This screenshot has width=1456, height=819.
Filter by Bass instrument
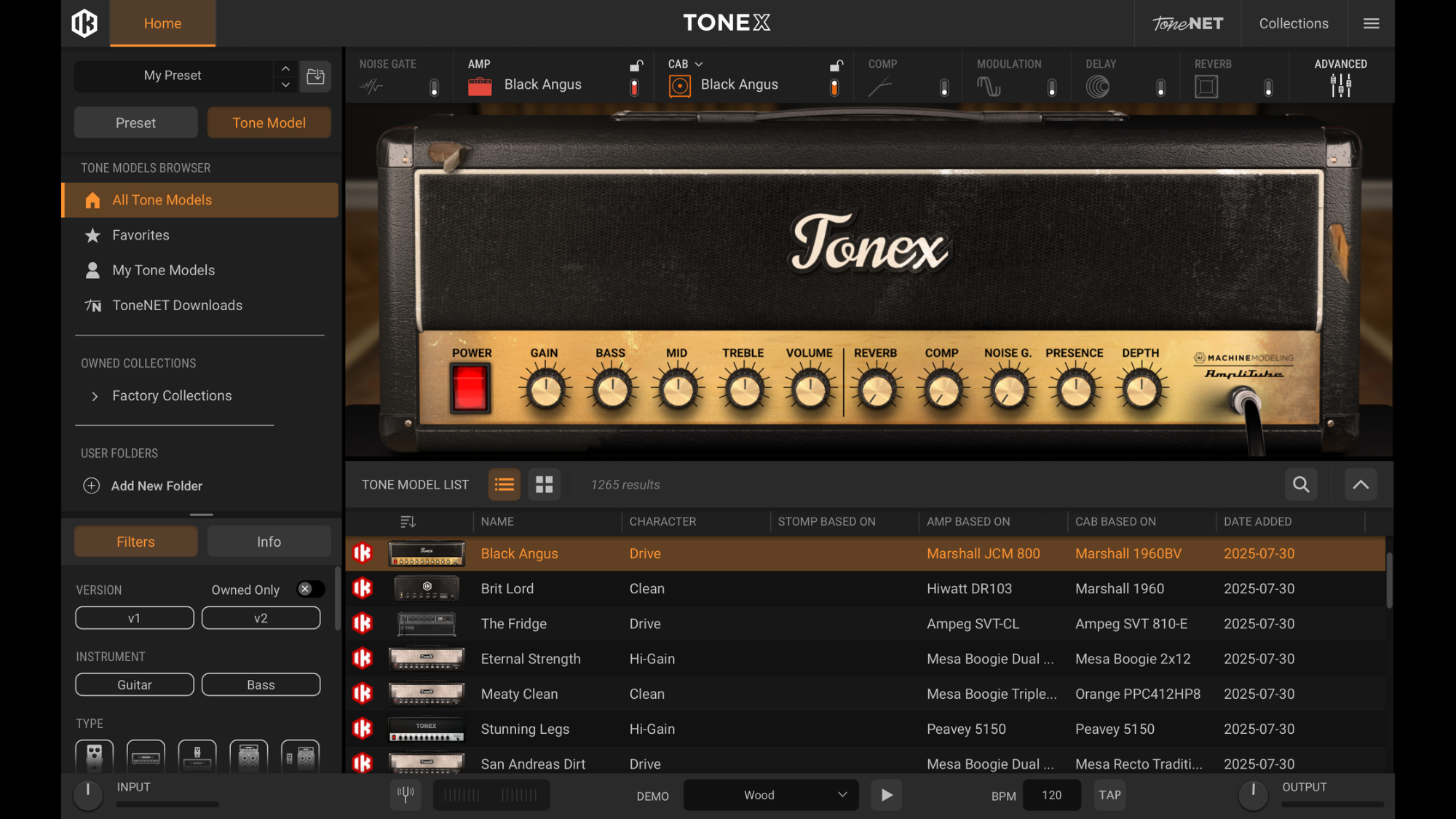(x=261, y=685)
